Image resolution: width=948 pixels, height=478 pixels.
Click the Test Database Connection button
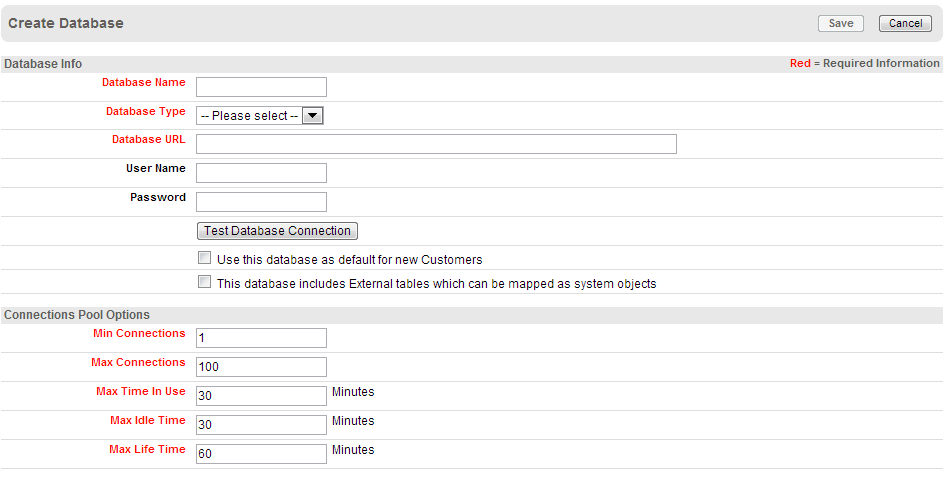(277, 231)
